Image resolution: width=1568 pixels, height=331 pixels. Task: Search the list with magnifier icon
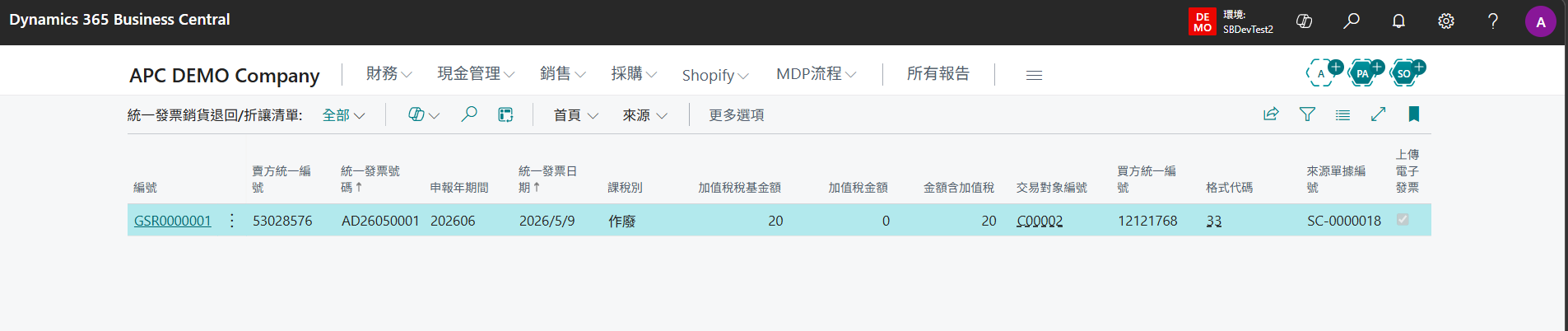pyautogui.click(x=469, y=114)
